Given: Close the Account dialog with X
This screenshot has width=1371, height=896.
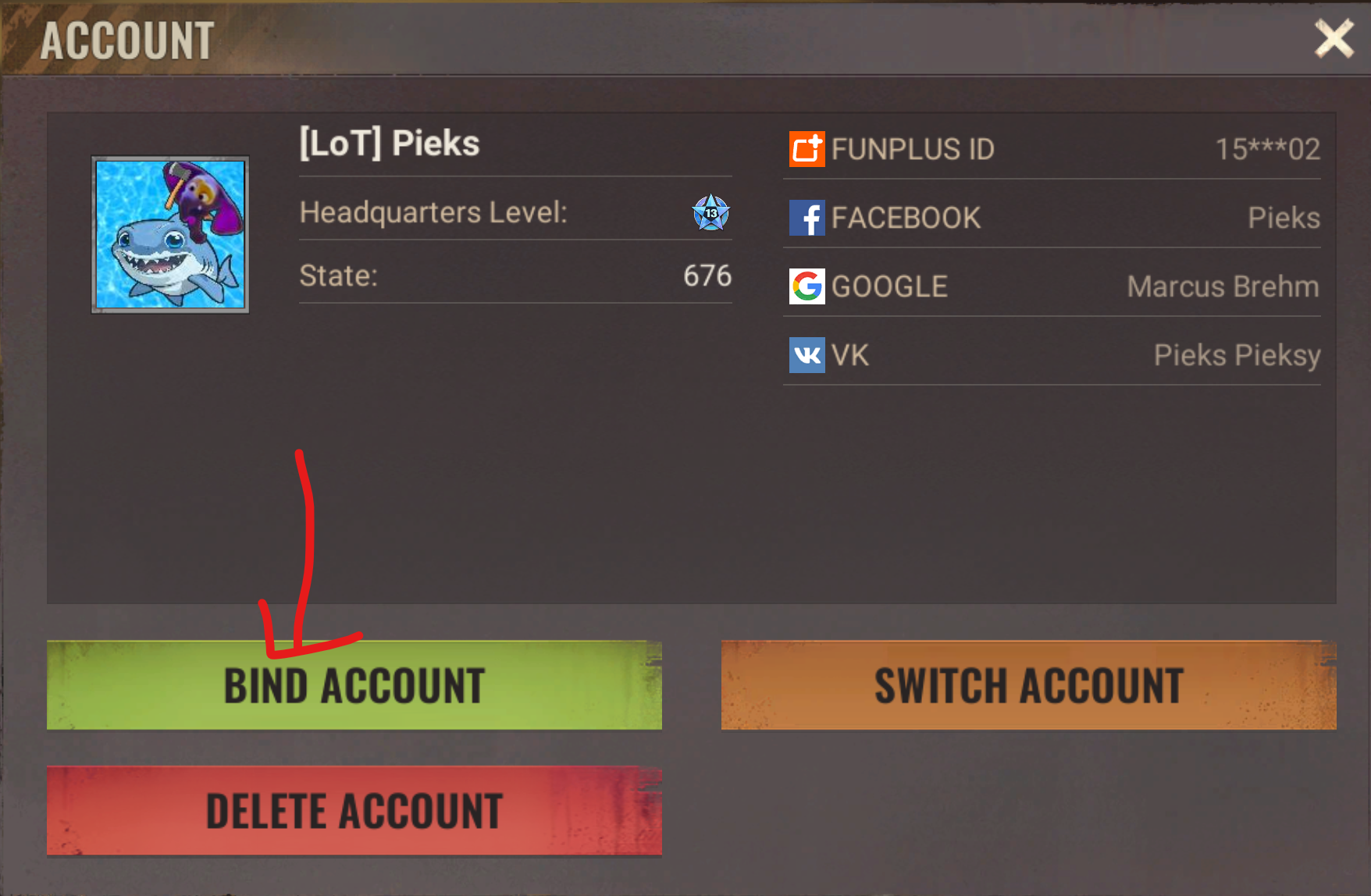Looking at the screenshot, I should click(1334, 39).
